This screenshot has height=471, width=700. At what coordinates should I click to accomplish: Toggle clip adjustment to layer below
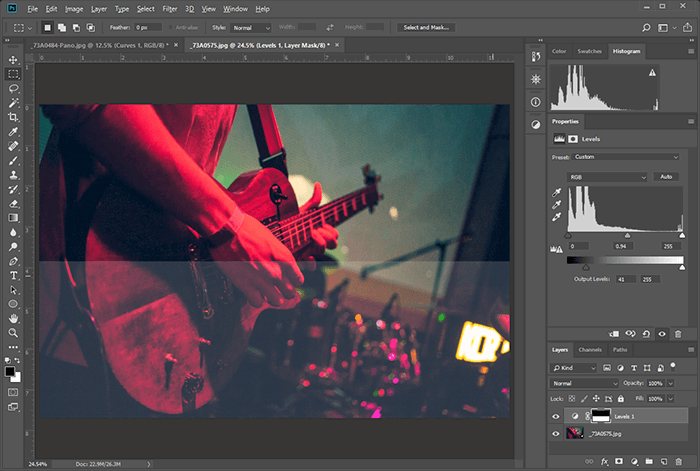[614, 333]
